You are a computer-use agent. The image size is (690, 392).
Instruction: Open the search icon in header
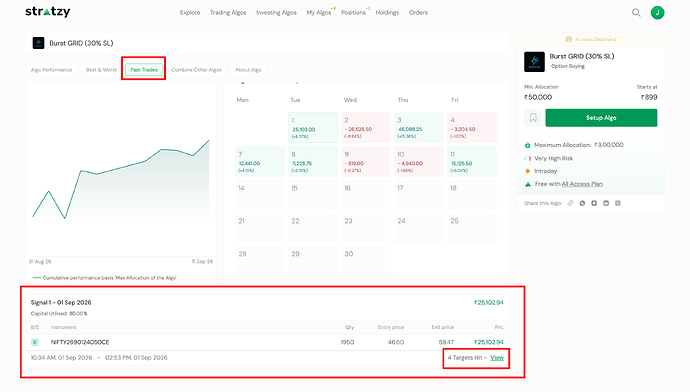coord(636,12)
